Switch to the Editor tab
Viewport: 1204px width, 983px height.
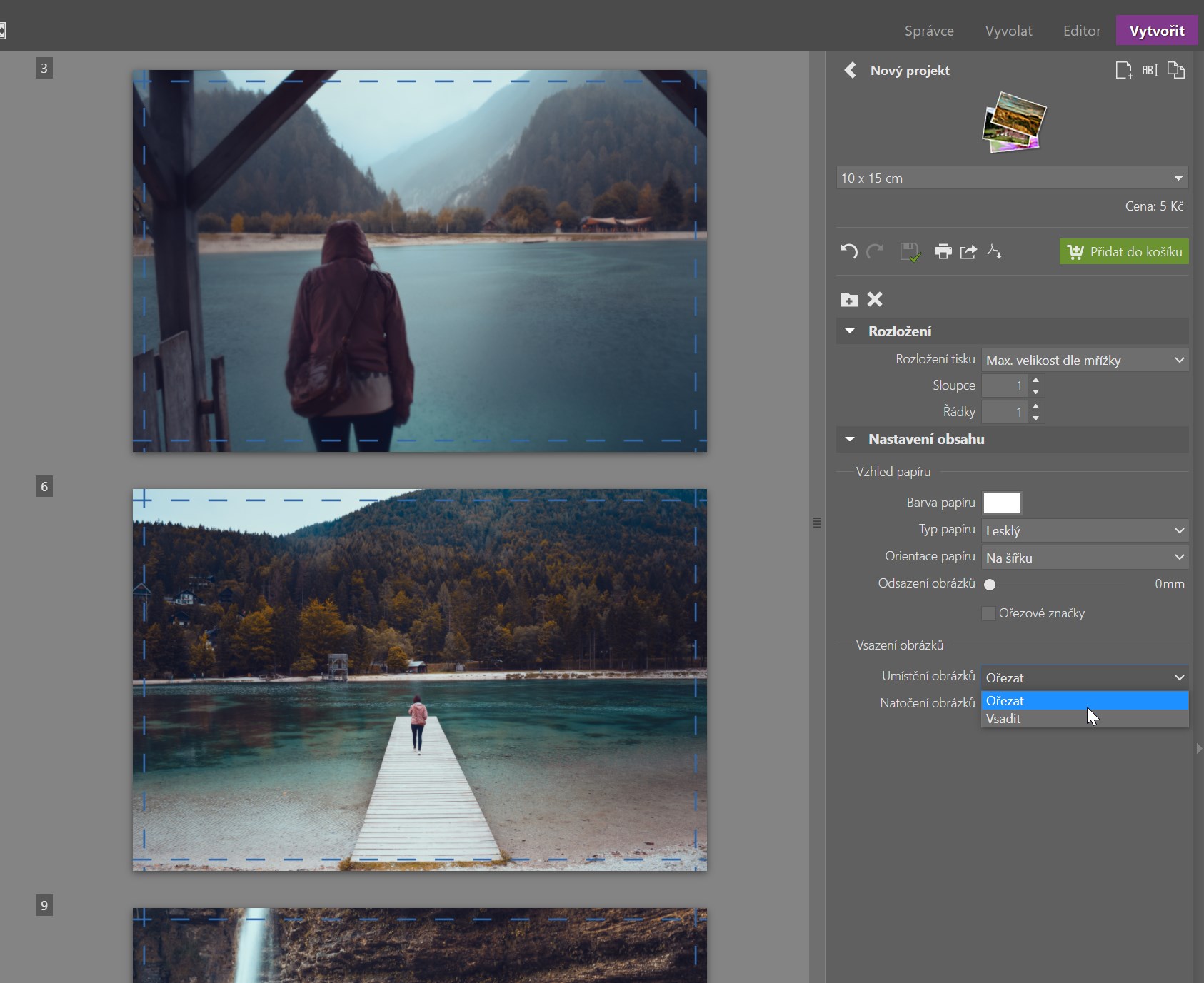[x=1082, y=31]
